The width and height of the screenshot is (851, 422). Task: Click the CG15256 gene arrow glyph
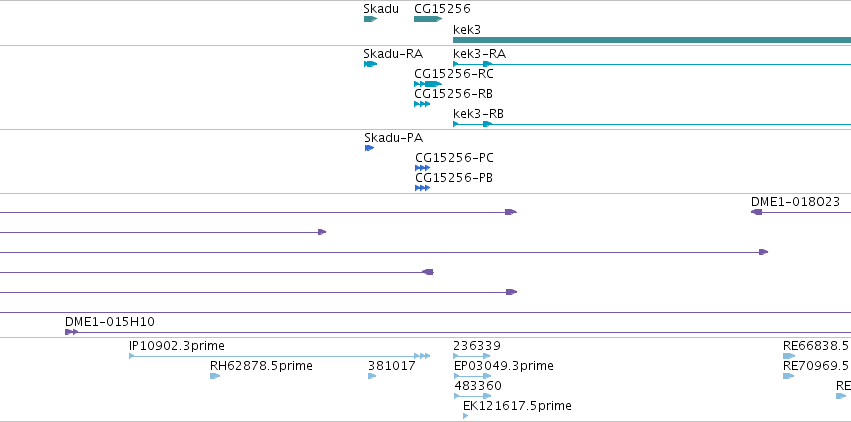(x=428, y=19)
